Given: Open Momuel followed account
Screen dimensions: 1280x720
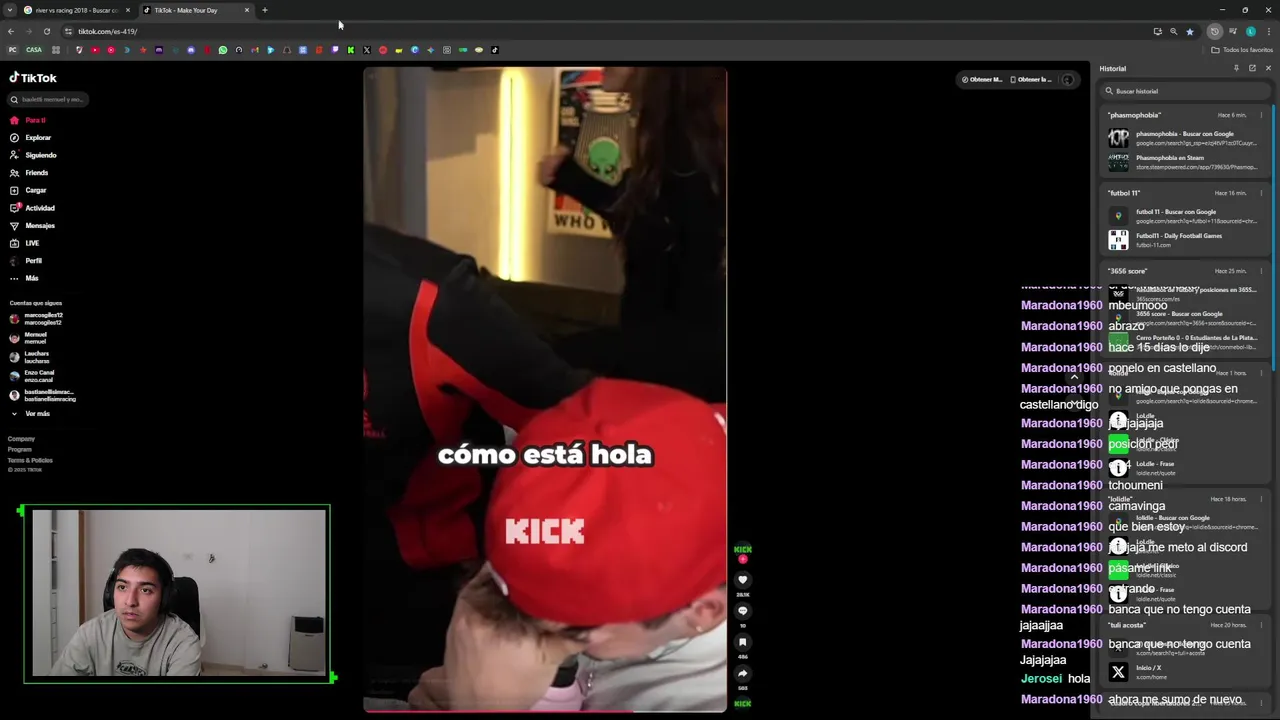Looking at the screenshot, I should click(28, 338).
